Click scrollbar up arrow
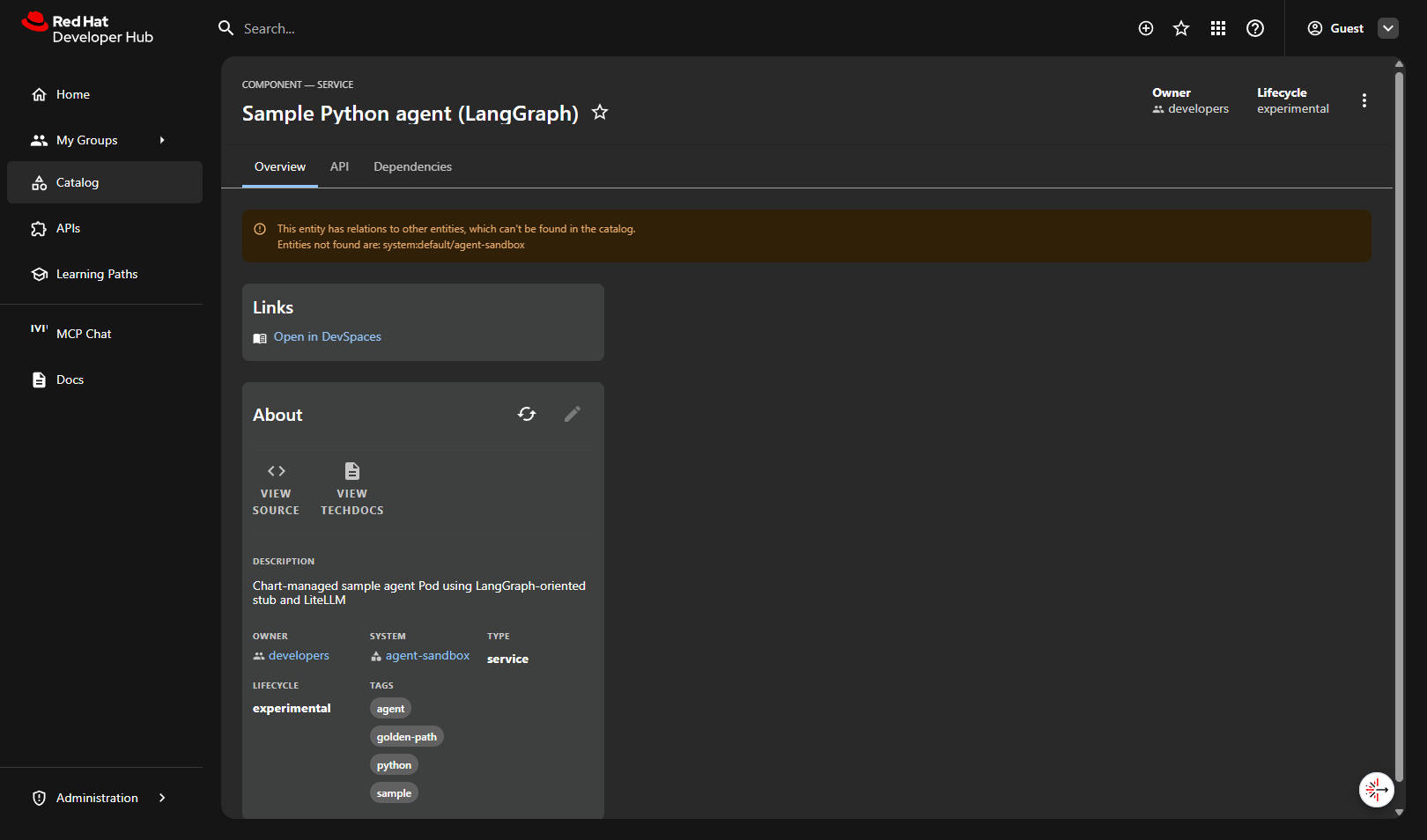 (x=1399, y=64)
